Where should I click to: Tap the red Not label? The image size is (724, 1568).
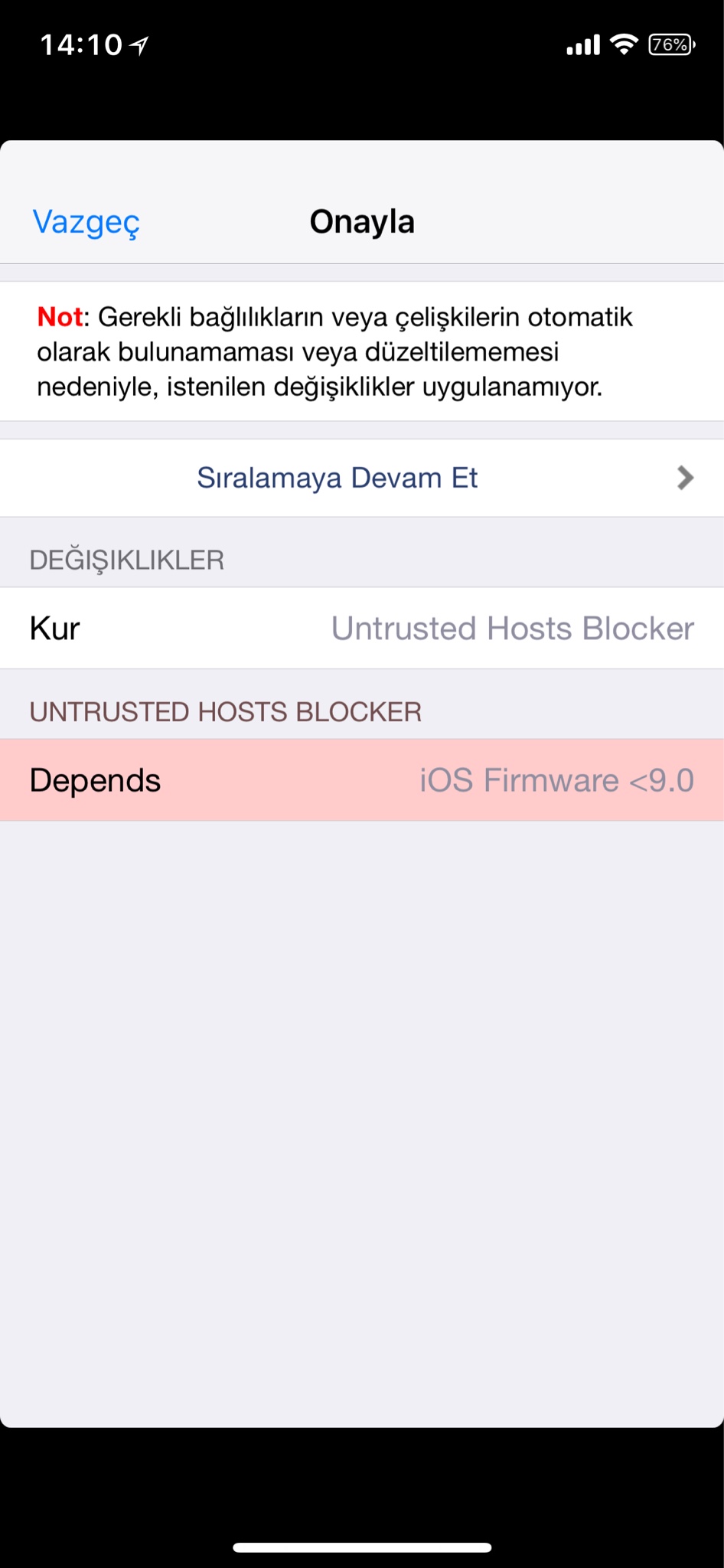(60, 317)
